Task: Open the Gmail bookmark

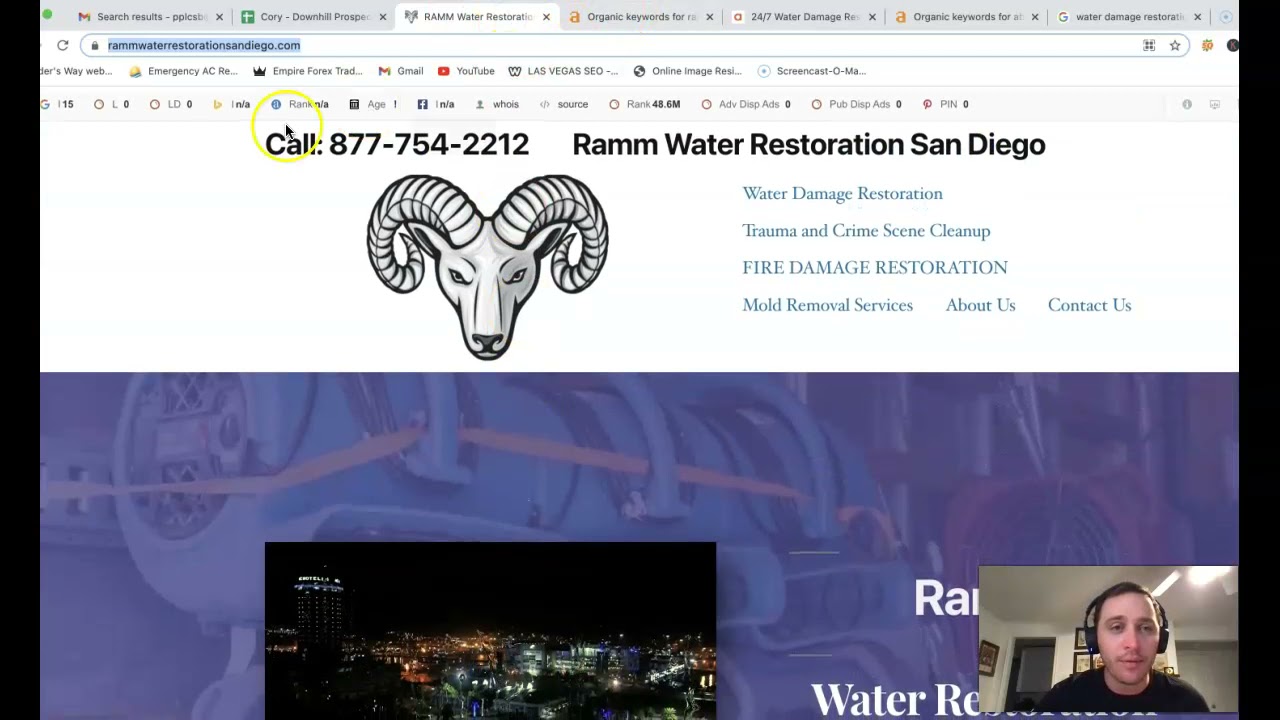Action: 400,71
